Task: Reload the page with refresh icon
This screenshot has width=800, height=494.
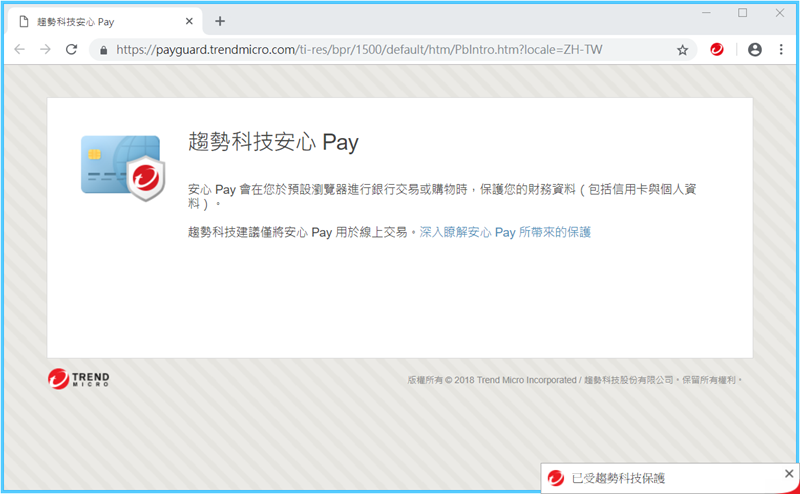Action: [x=71, y=50]
